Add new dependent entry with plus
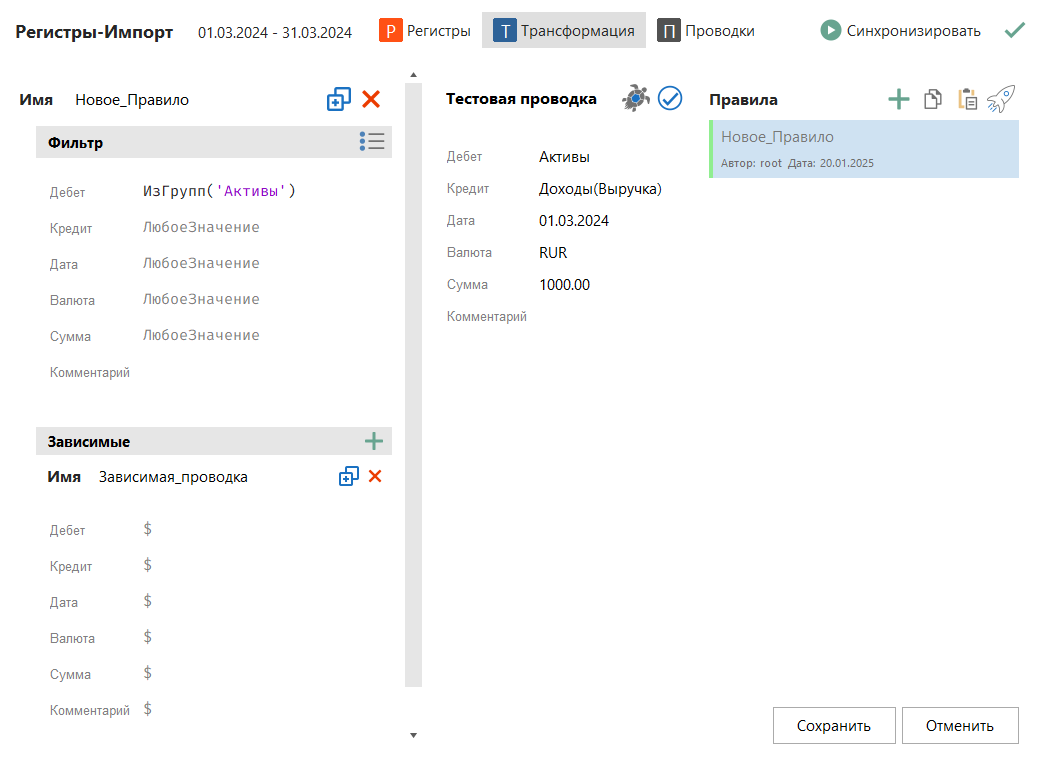This screenshot has height=762, width=1038. (374, 441)
